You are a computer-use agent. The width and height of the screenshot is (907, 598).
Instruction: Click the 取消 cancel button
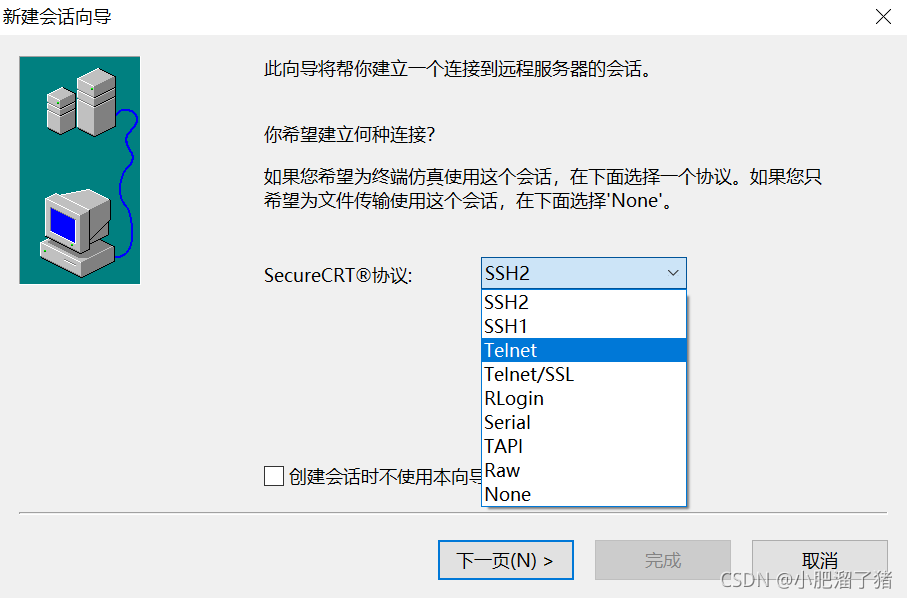click(x=820, y=560)
